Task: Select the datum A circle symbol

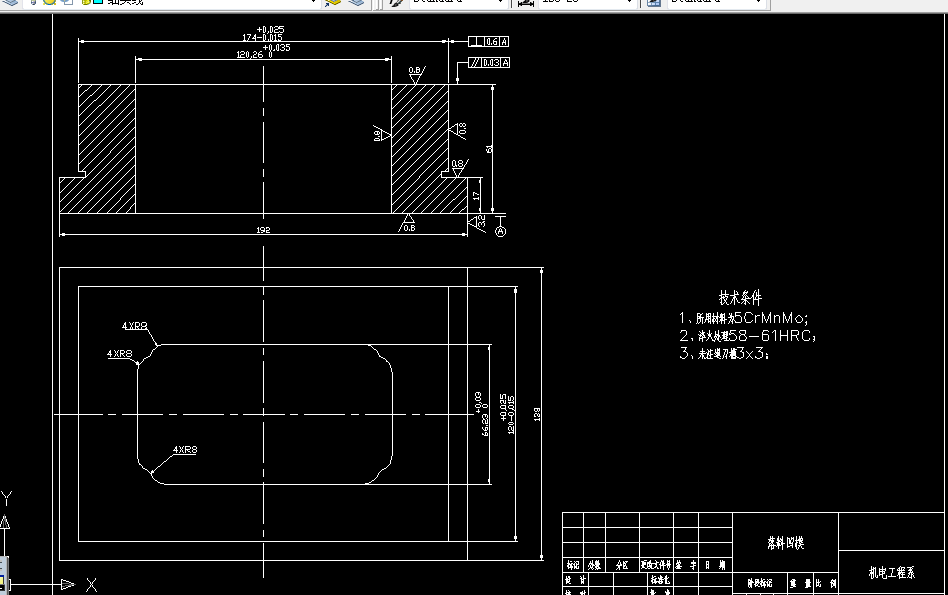Action: 501,232
